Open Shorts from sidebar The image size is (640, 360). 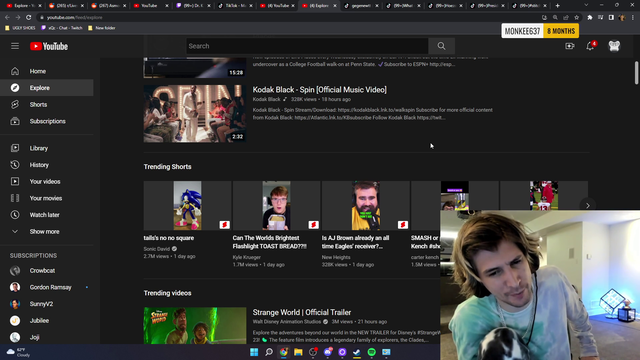pos(47,104)
